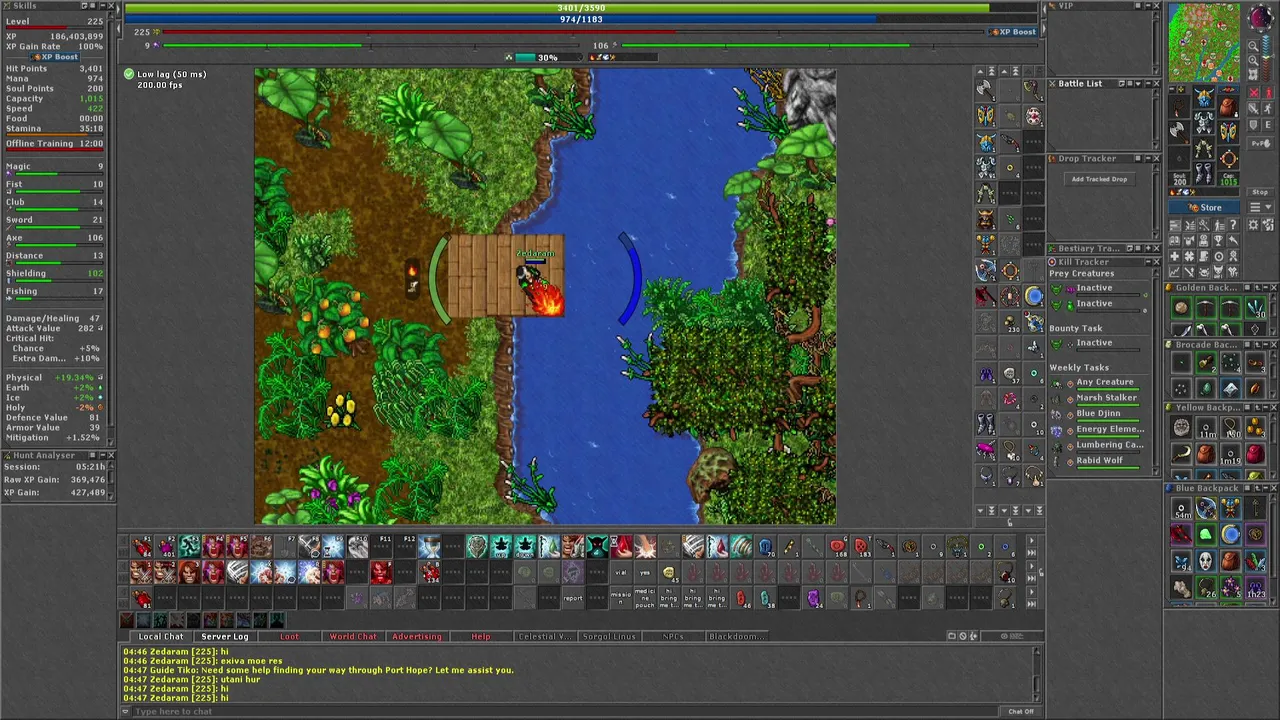The height and width of the screenshot is (720, 1280).
Task: Open the NPCs chat tab
Action: click(x=673, y=636)
